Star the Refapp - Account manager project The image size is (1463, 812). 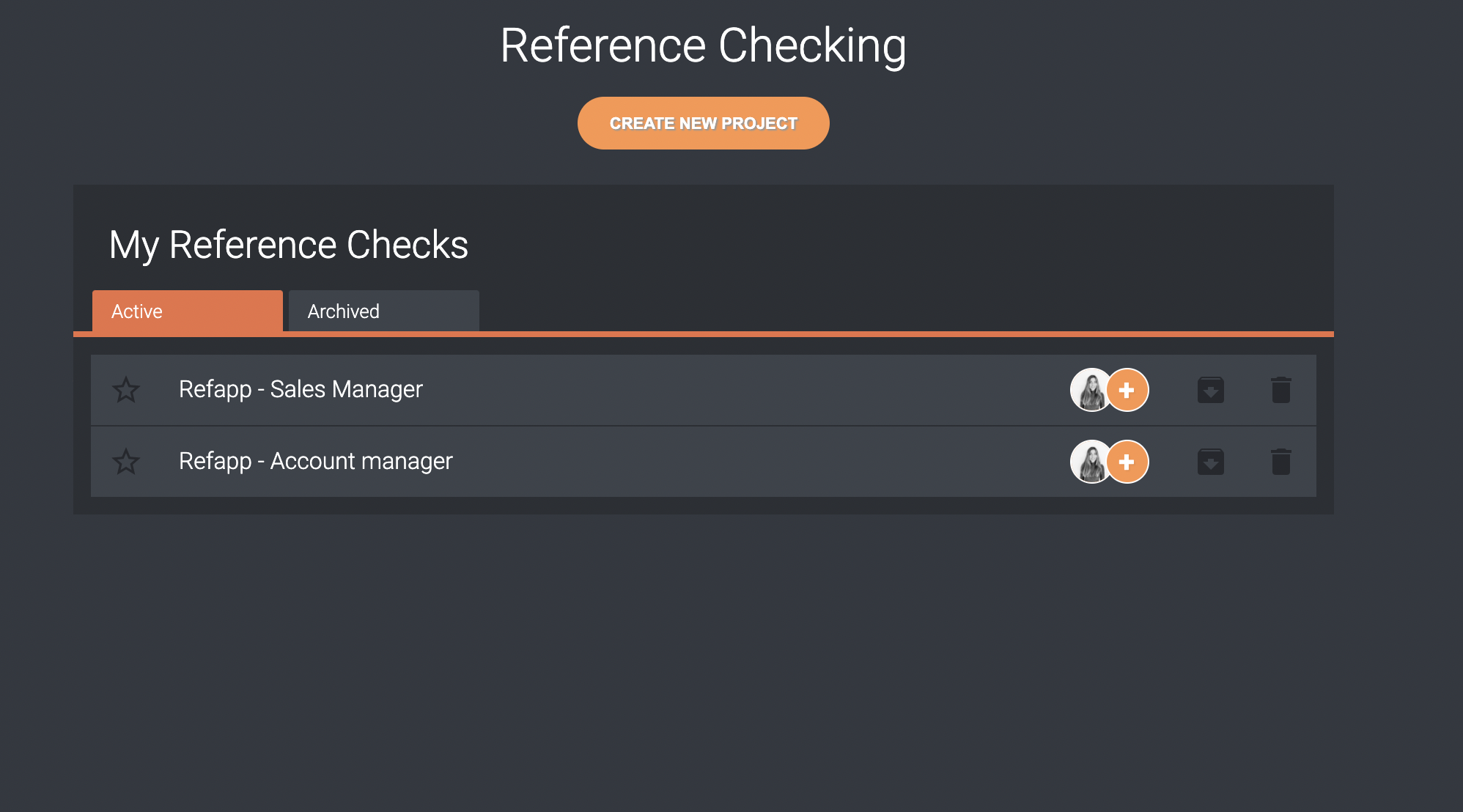pyautogui.click(x=125, y=462)
